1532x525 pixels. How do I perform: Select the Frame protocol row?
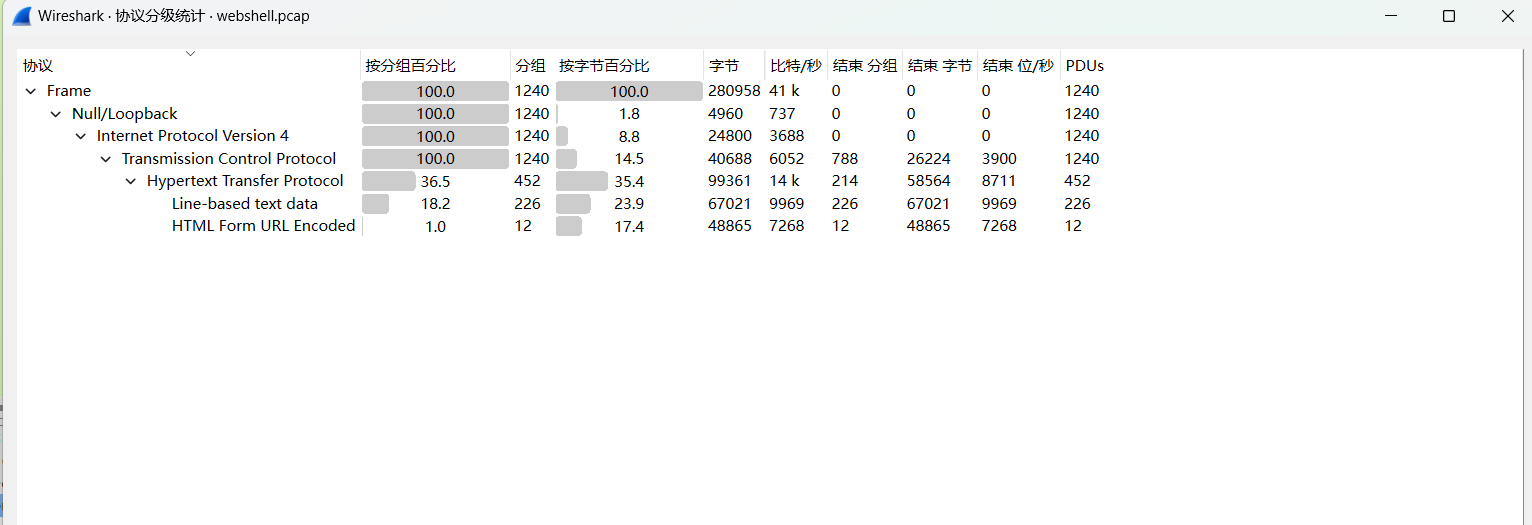point(68,91)
